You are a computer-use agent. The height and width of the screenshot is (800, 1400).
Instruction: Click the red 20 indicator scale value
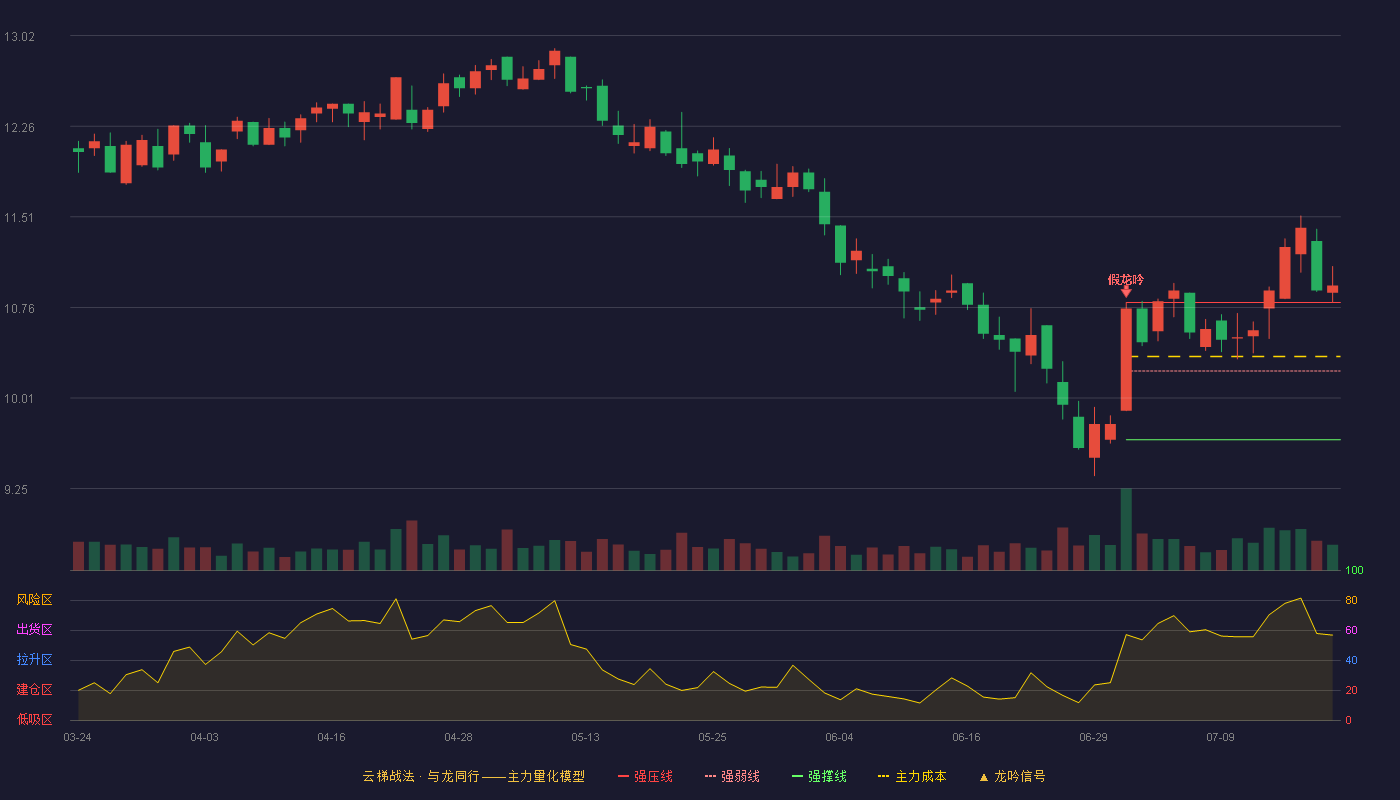(1351, 690)
